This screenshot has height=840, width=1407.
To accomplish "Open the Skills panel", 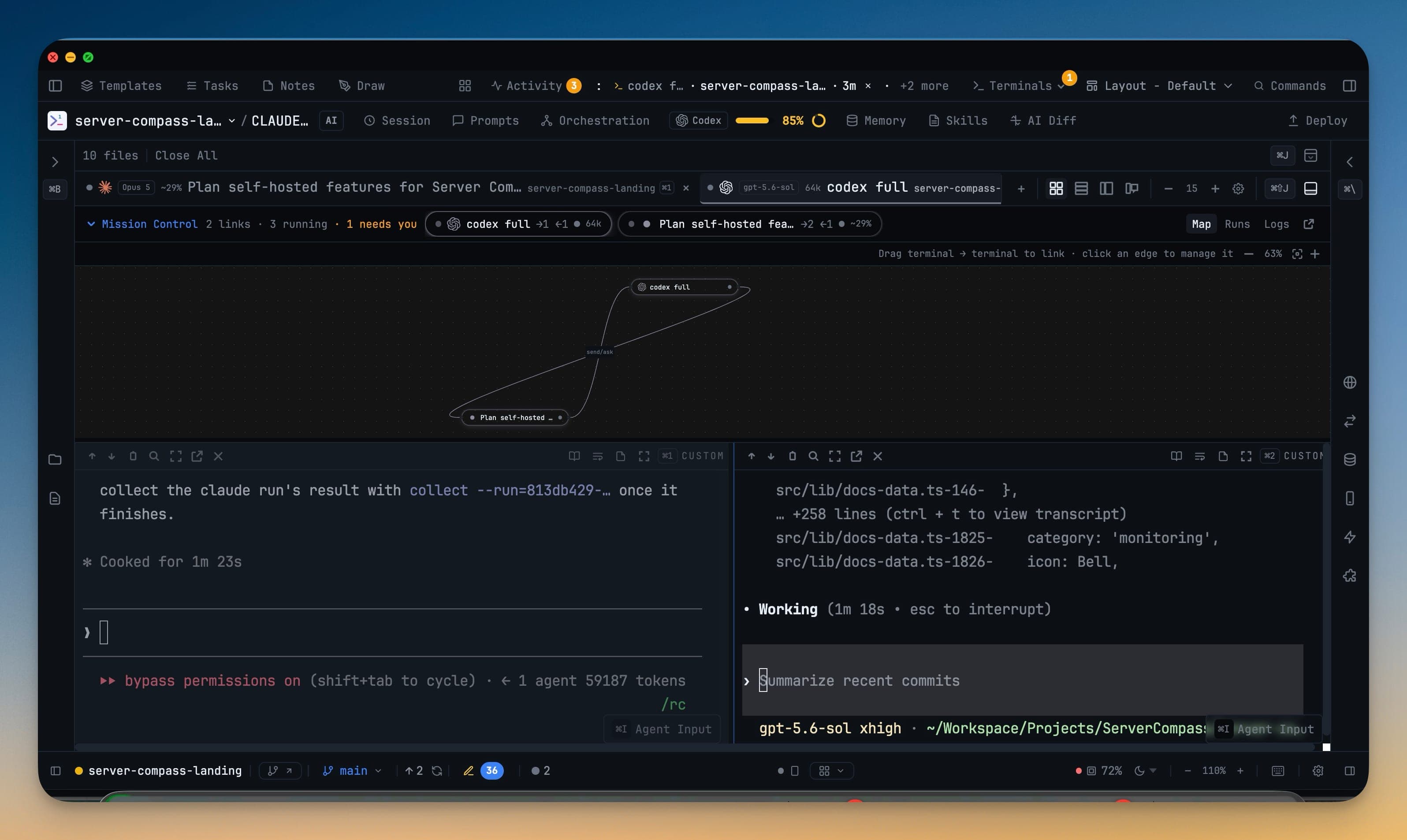I will (x=958, y=121).
